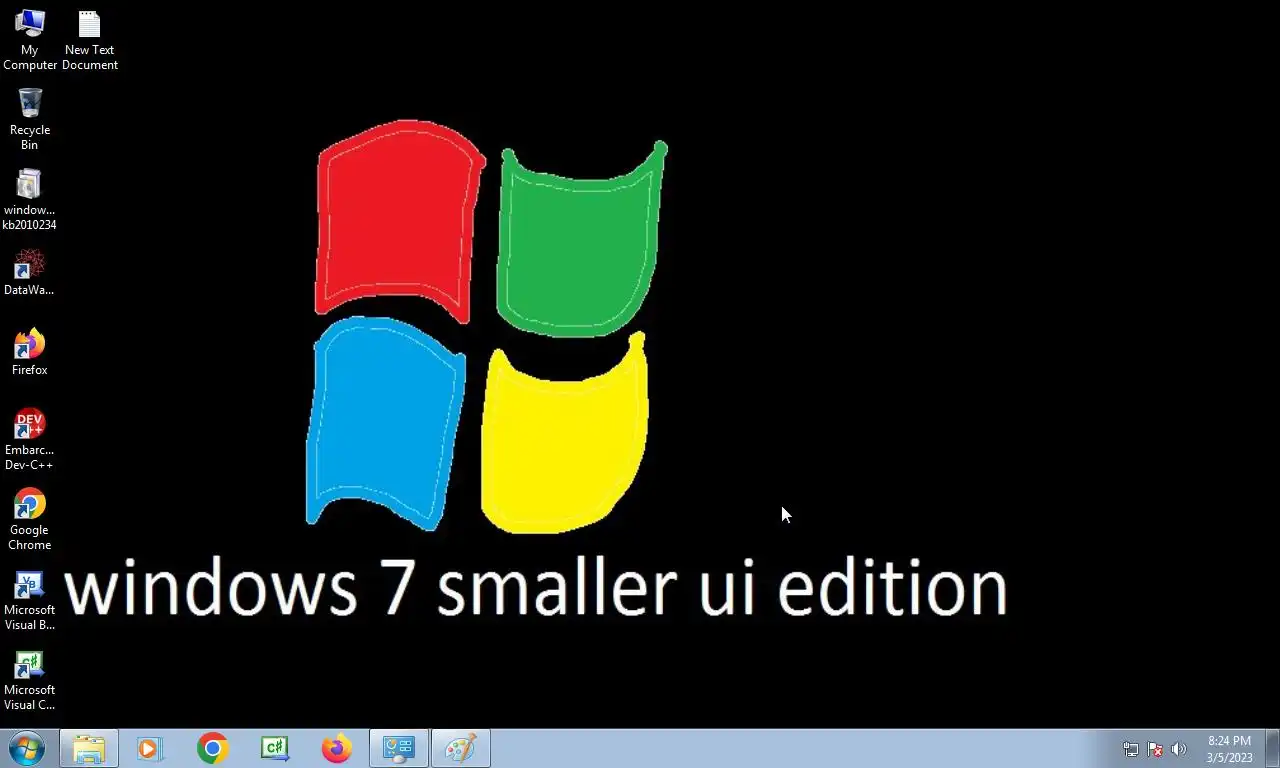Open the Action Center flag icon

[1155, 749]
